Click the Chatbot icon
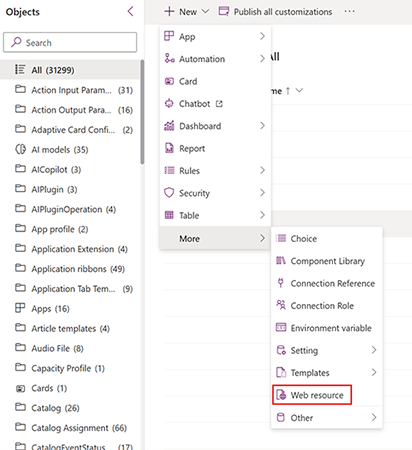Image resolution: width=412 pixels, height=450 pixels. pos(169,103)
